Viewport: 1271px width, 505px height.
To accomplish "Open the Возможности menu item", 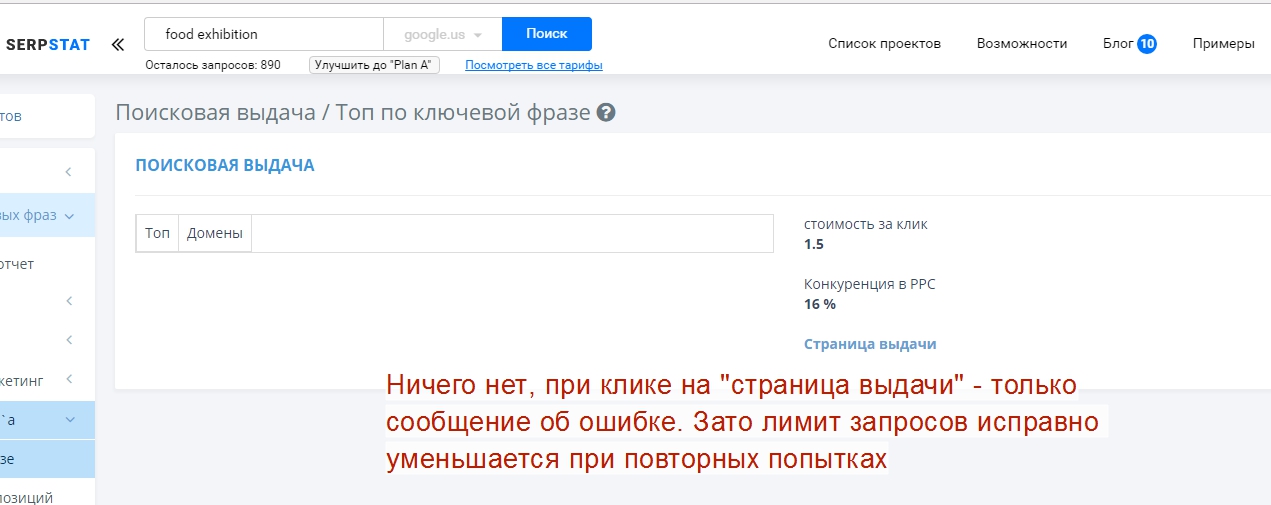I will [1022, 43].
